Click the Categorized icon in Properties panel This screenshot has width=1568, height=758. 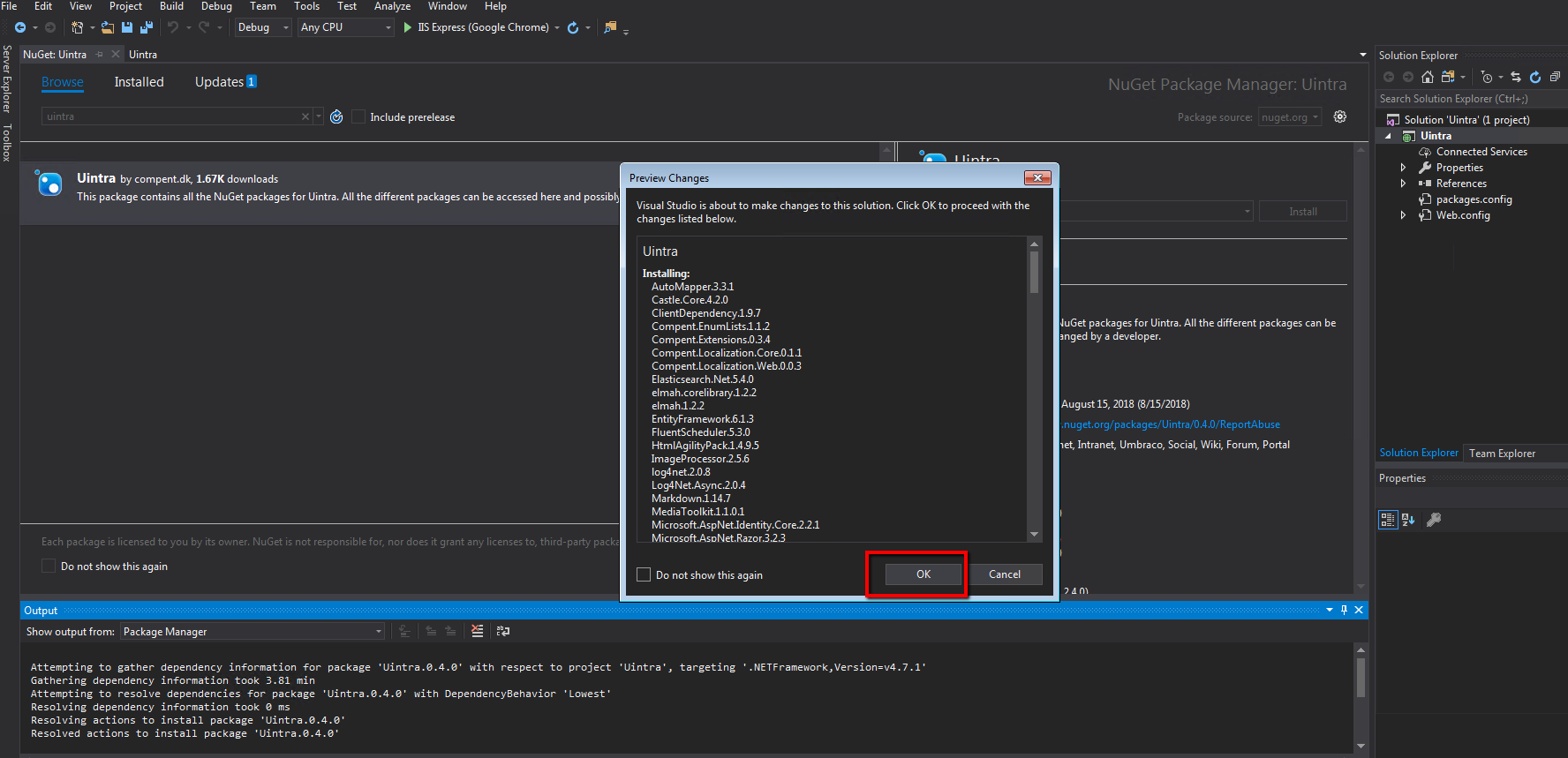click(1388, 520)
